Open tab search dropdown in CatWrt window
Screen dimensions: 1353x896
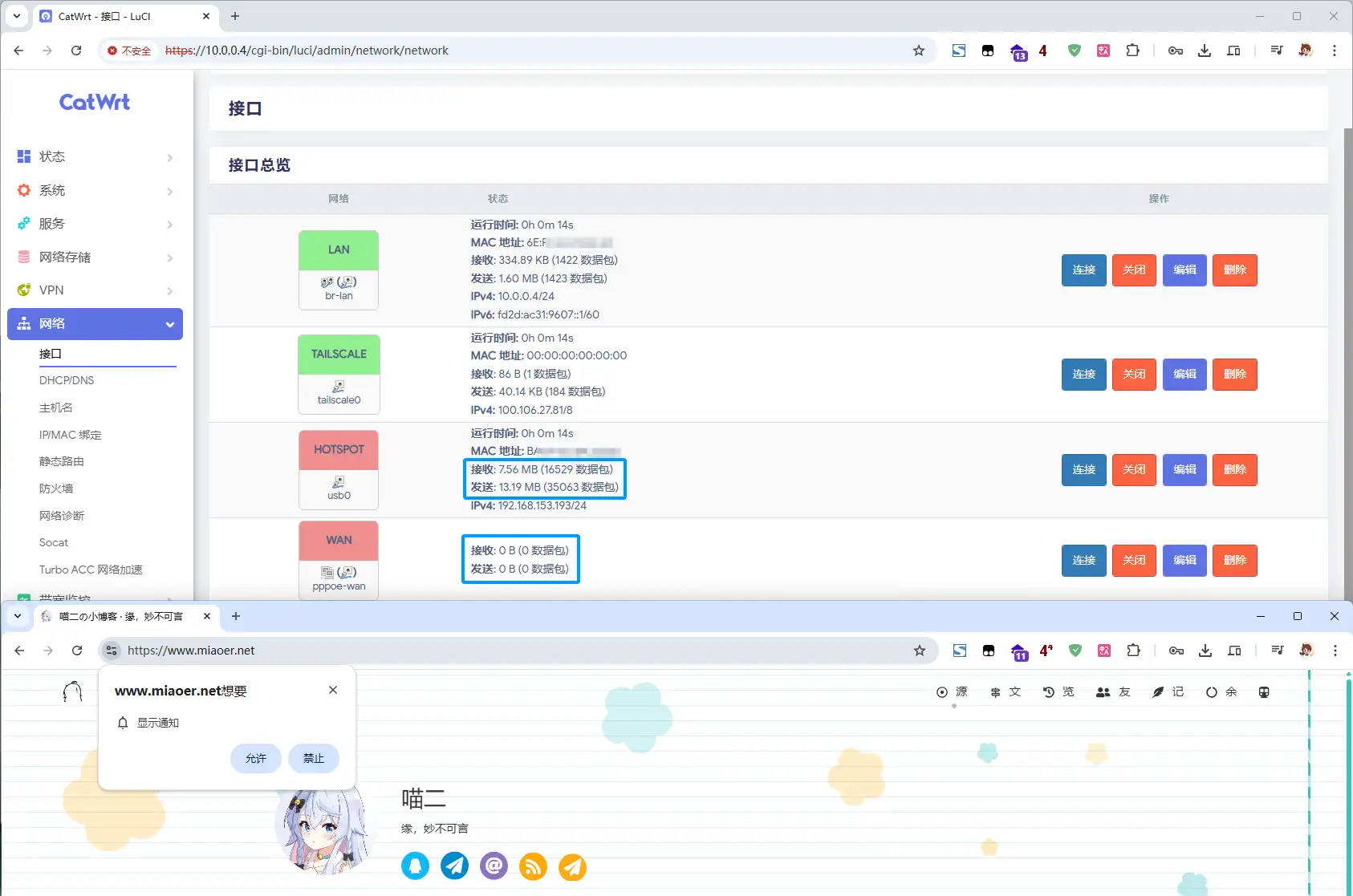[x=17, y=16]
